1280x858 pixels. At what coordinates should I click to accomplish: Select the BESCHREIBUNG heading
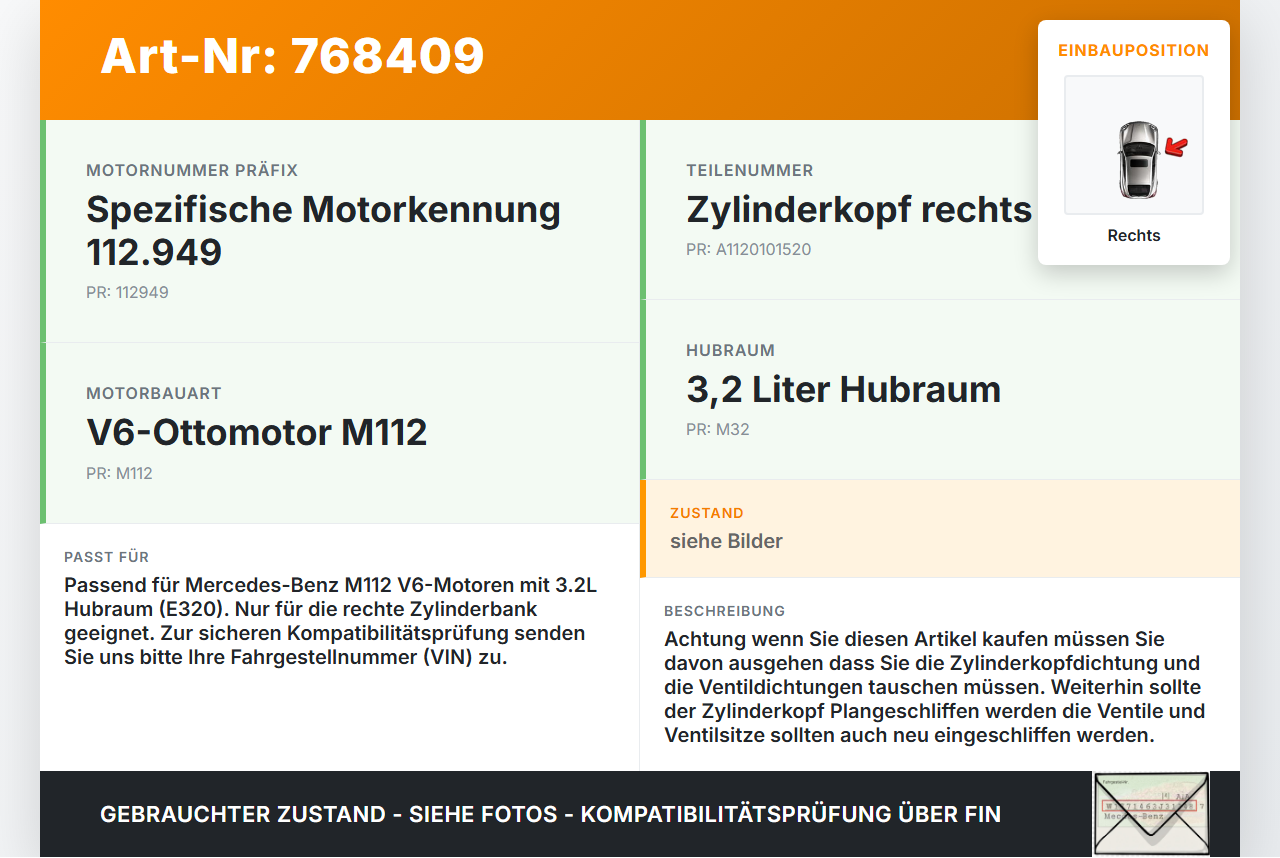tap(725, 611)
